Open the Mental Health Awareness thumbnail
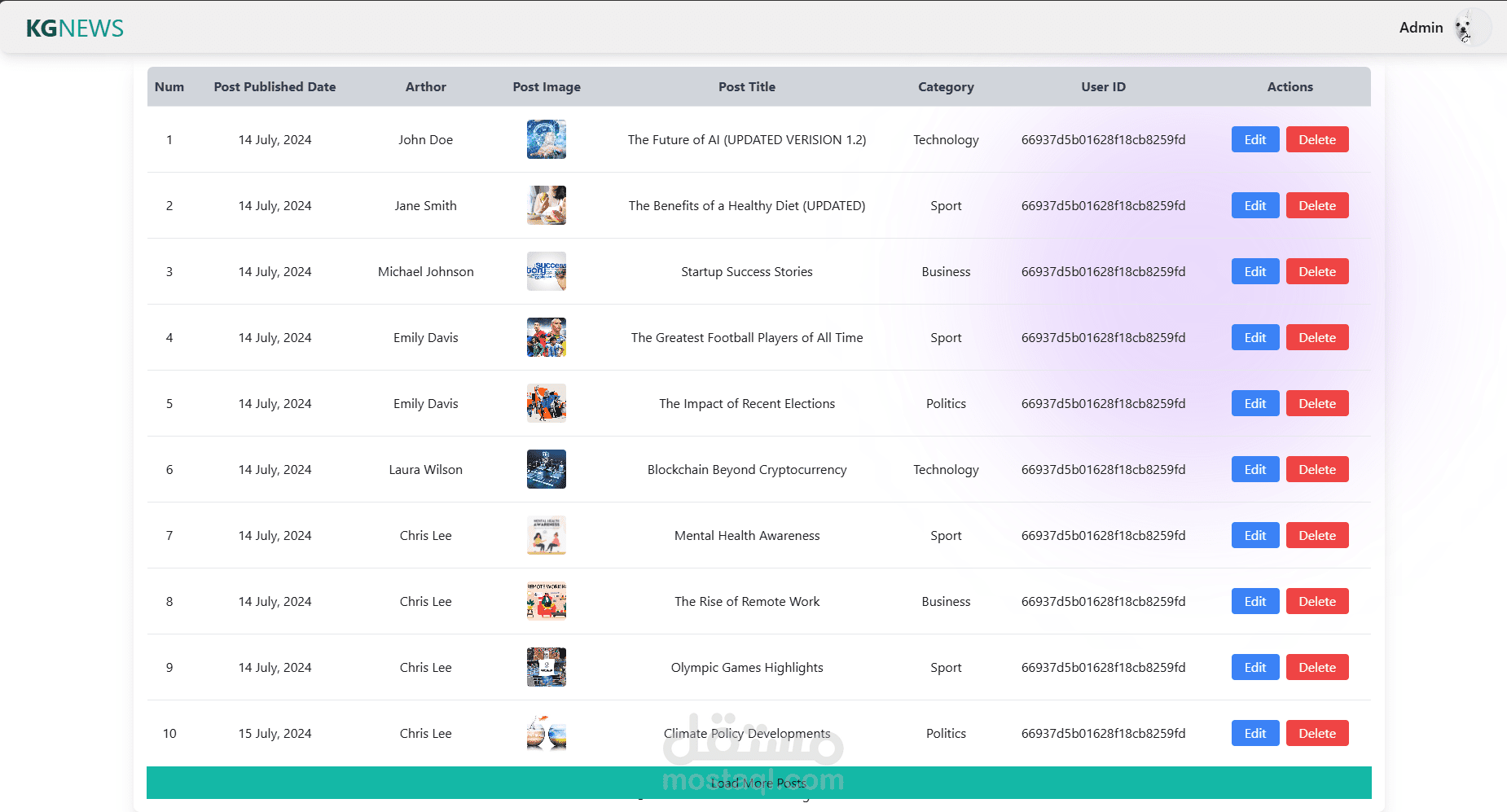The width and height of the screenshot is (1507, 812). pyautogui.click(x=547, y=535)
